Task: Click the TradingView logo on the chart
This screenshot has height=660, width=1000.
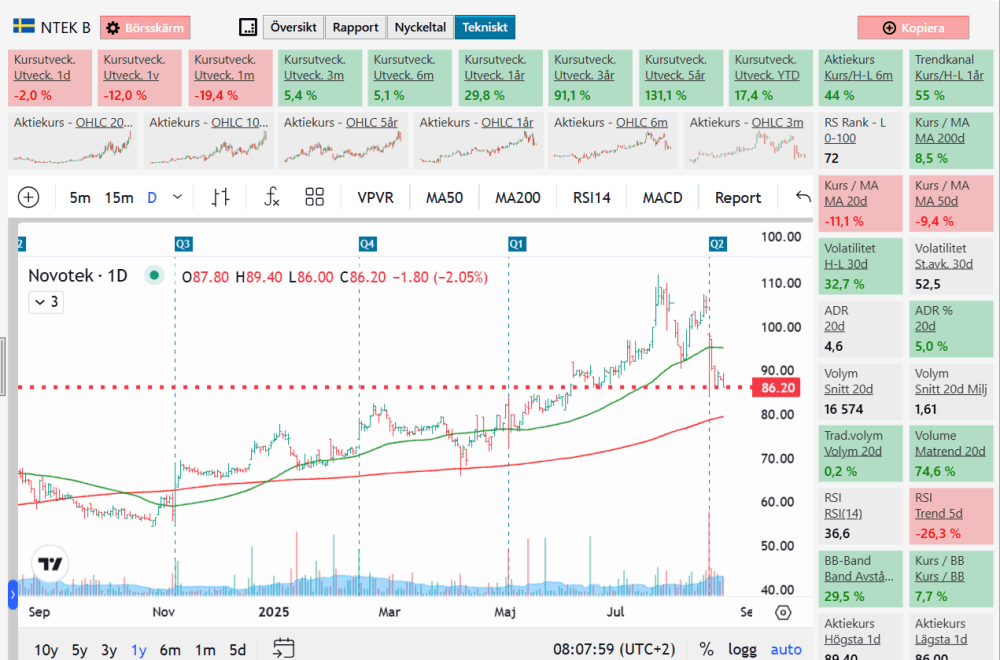Action: 50,564
